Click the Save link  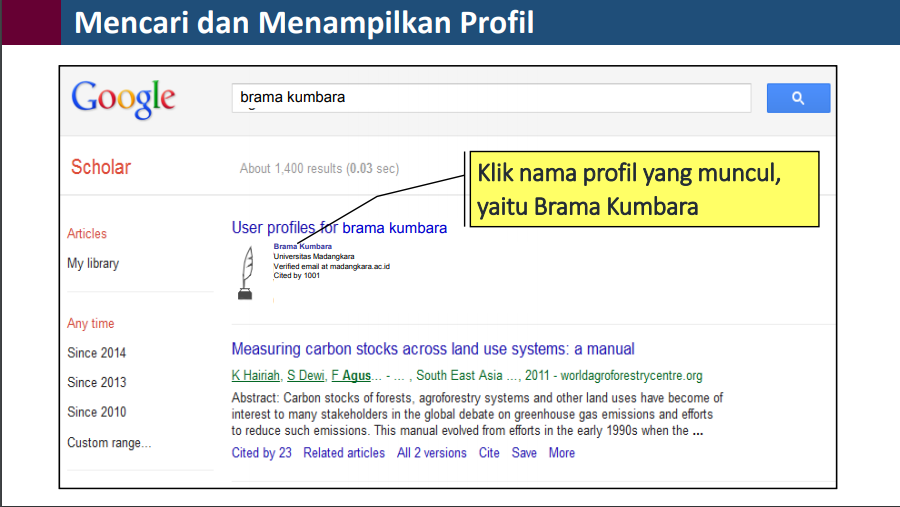[x=524, y=453]
